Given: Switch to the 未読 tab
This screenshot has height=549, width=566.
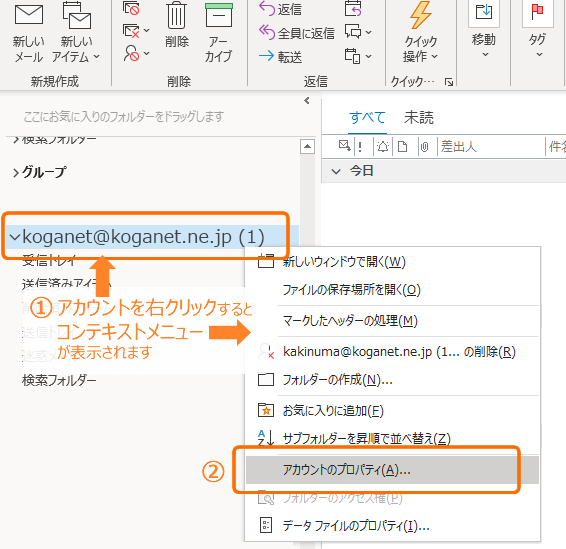Looking at the screenshot, I should (x=419, y=118).
